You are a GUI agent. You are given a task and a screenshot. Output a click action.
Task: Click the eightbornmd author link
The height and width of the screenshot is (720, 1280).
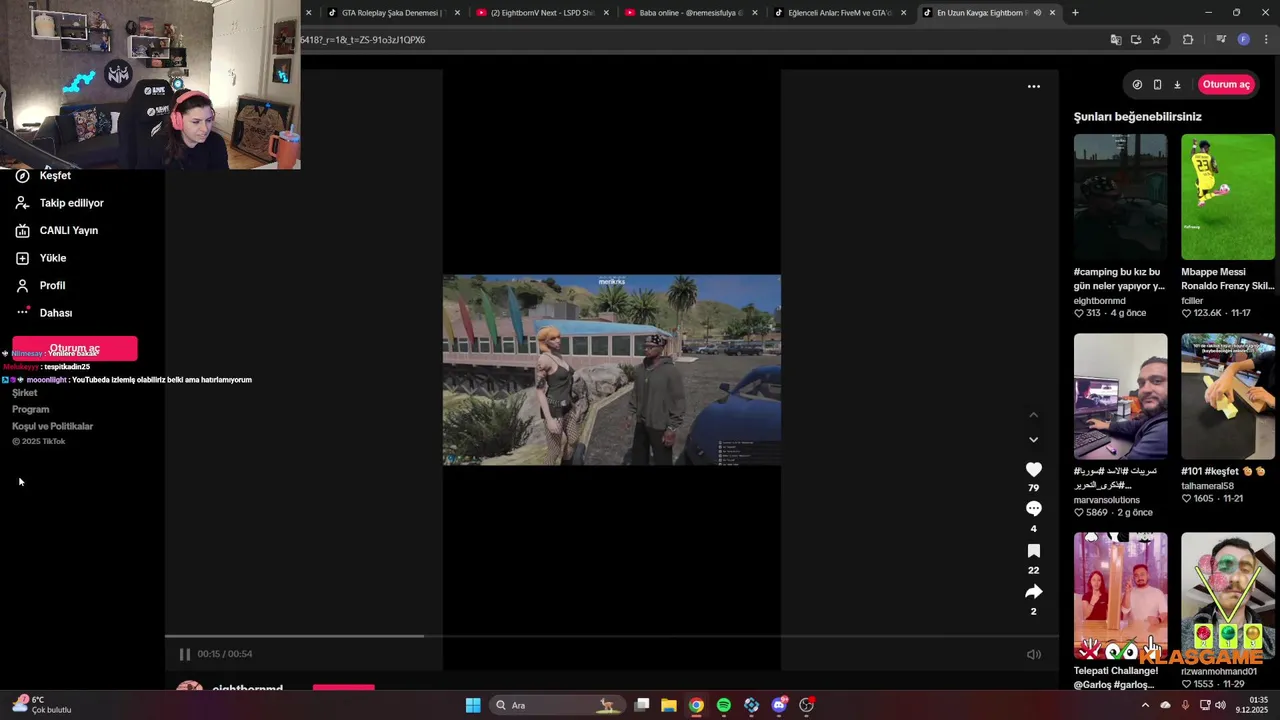1100,301
